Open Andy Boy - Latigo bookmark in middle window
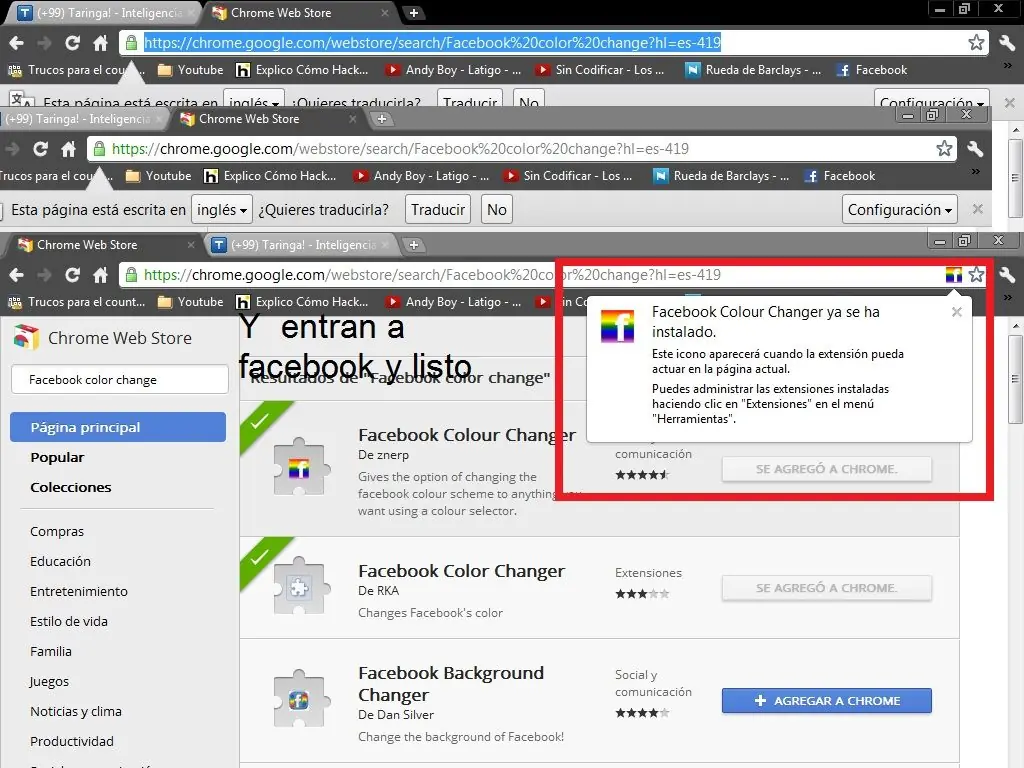1024x768 pixels. (421, 176)
